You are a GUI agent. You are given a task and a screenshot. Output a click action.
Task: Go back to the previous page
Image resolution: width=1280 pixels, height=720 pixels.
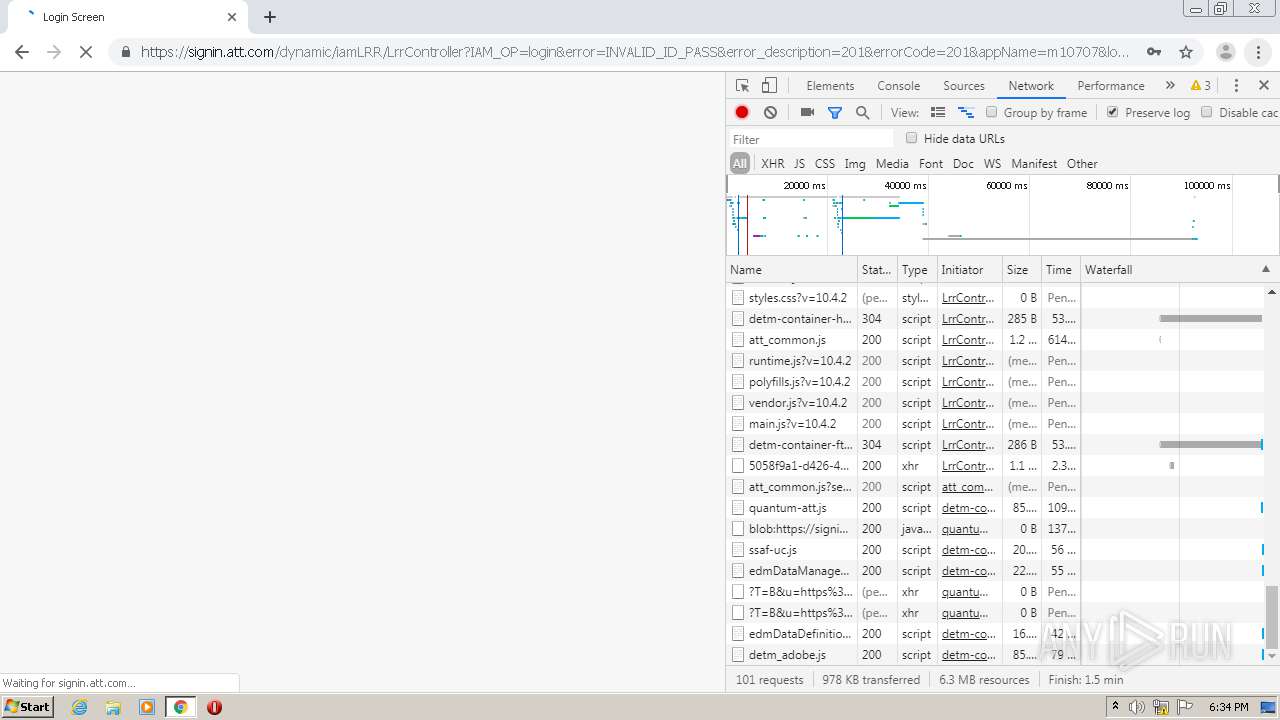(22, 52)
